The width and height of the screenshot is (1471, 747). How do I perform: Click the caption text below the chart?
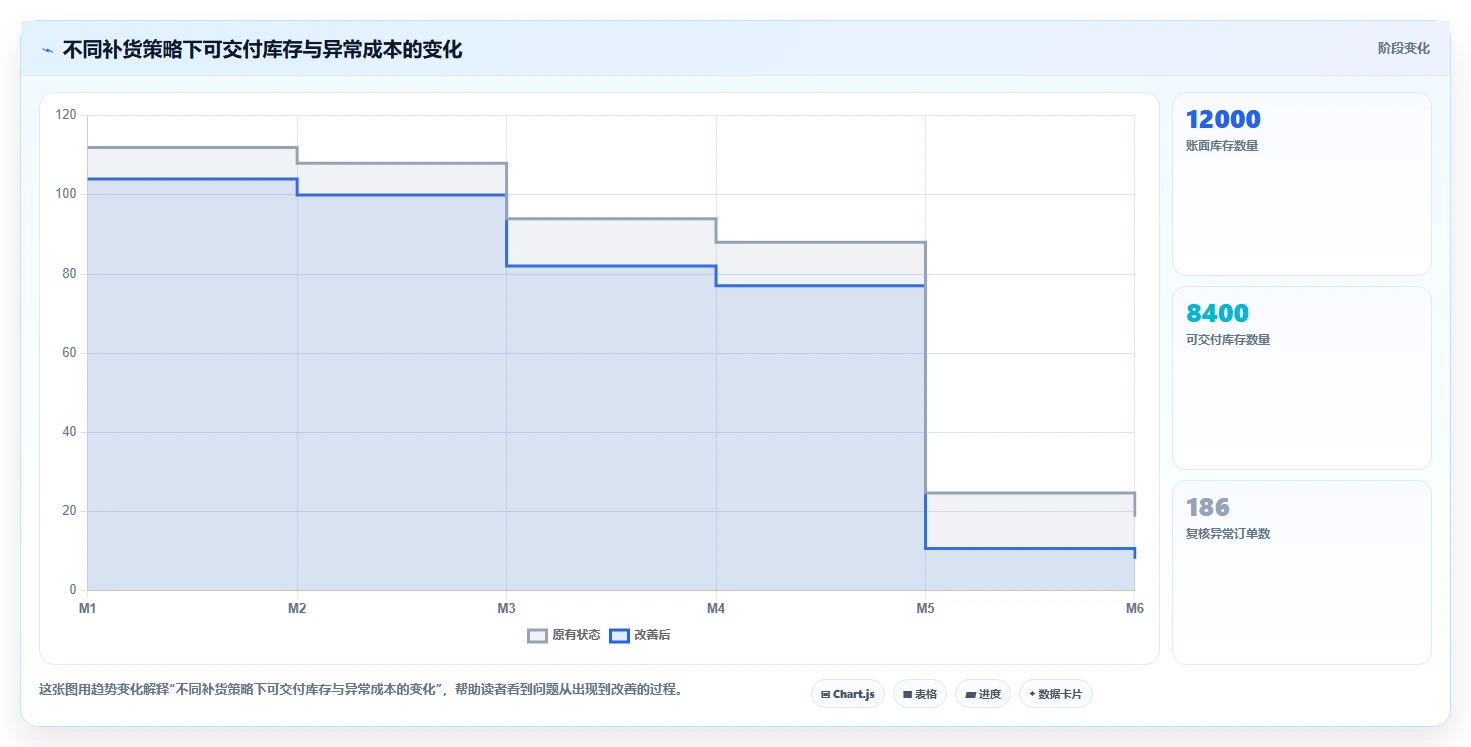point(360,689)
